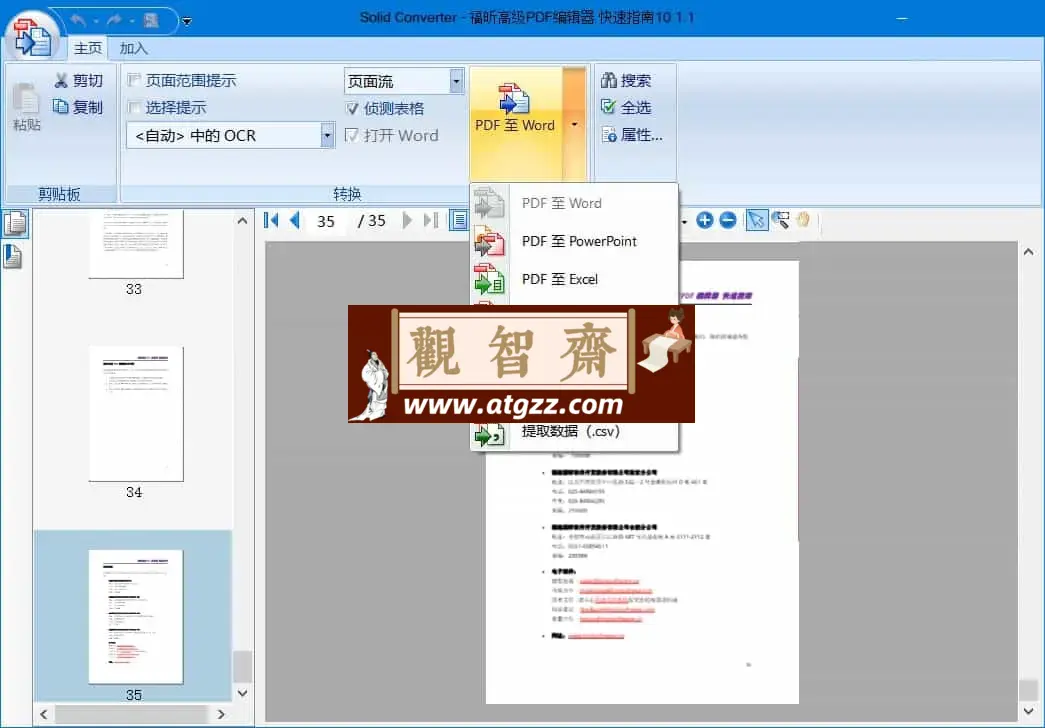This screenshot has width=1045, height=728.
Task: Open the Solid Converter application menu orb
Action: [32, 37]
